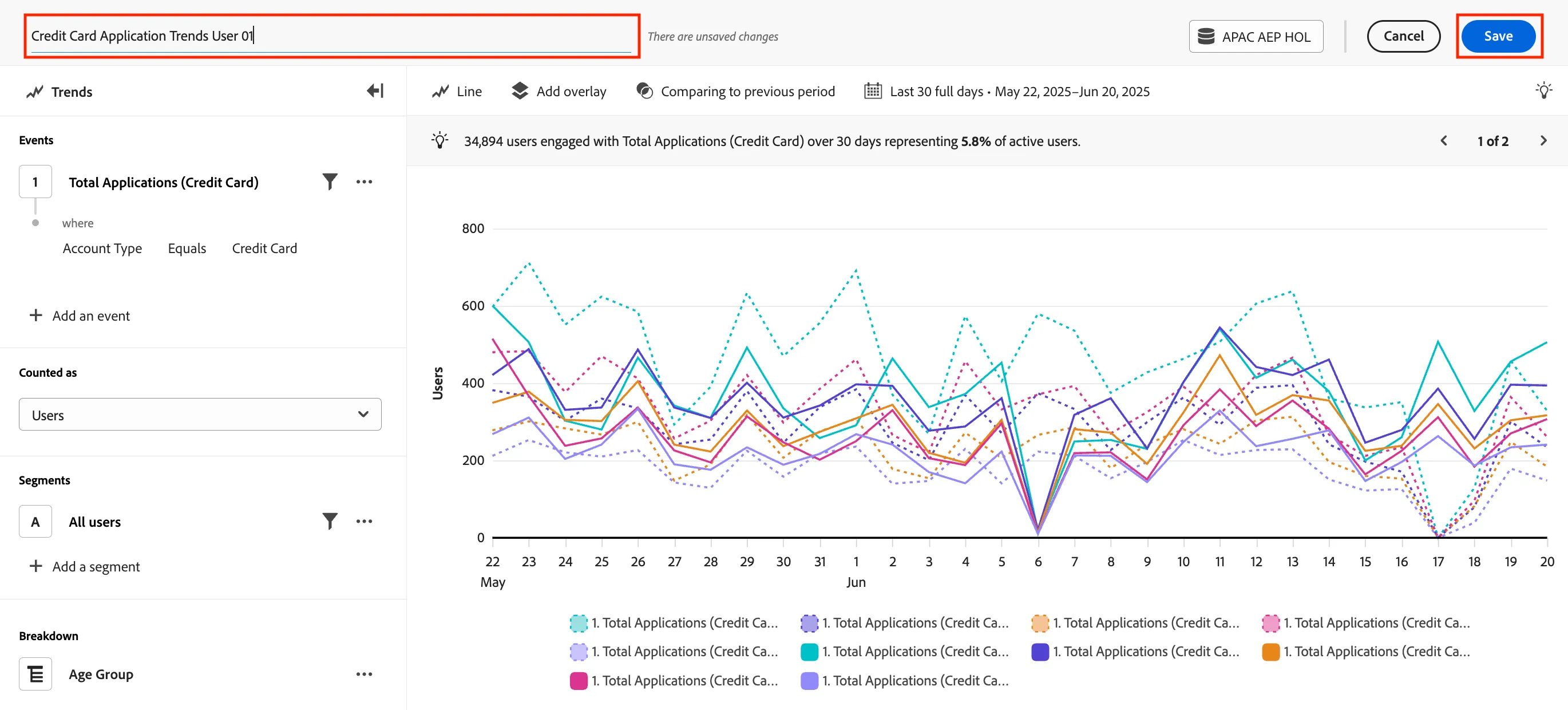Screen dimensions: 1568x710
Task: Click the Add overlay layers icon
Action: click(x=520, y=92)
